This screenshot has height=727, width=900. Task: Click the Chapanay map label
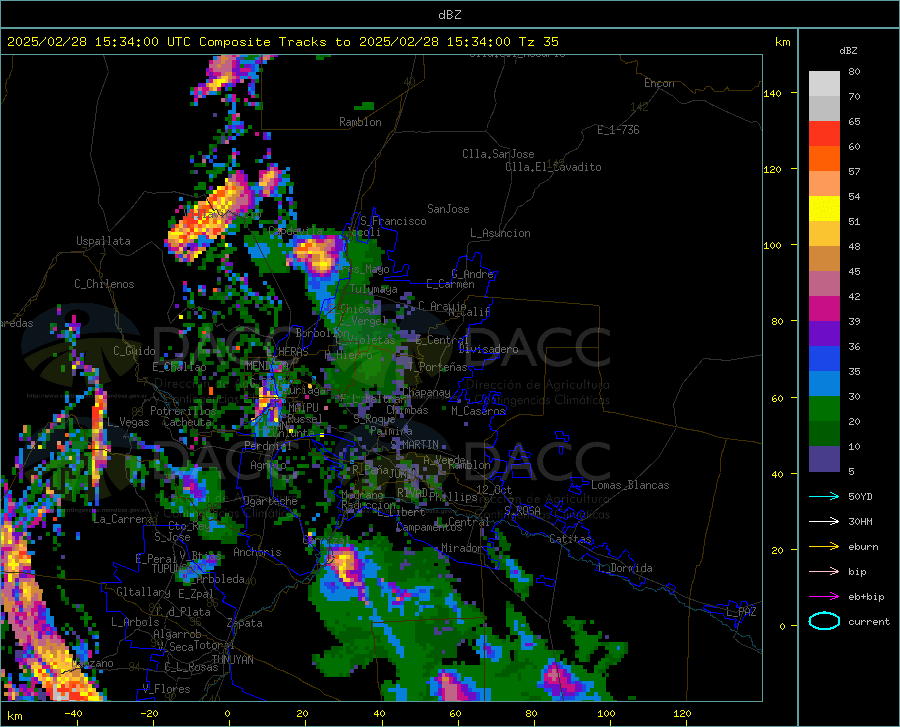pos(426,392)
